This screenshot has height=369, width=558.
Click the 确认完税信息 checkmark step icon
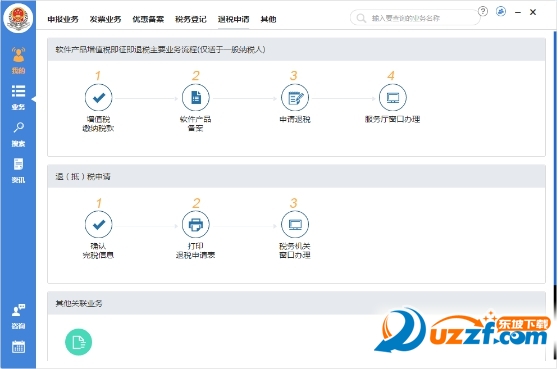pos(99,225)
